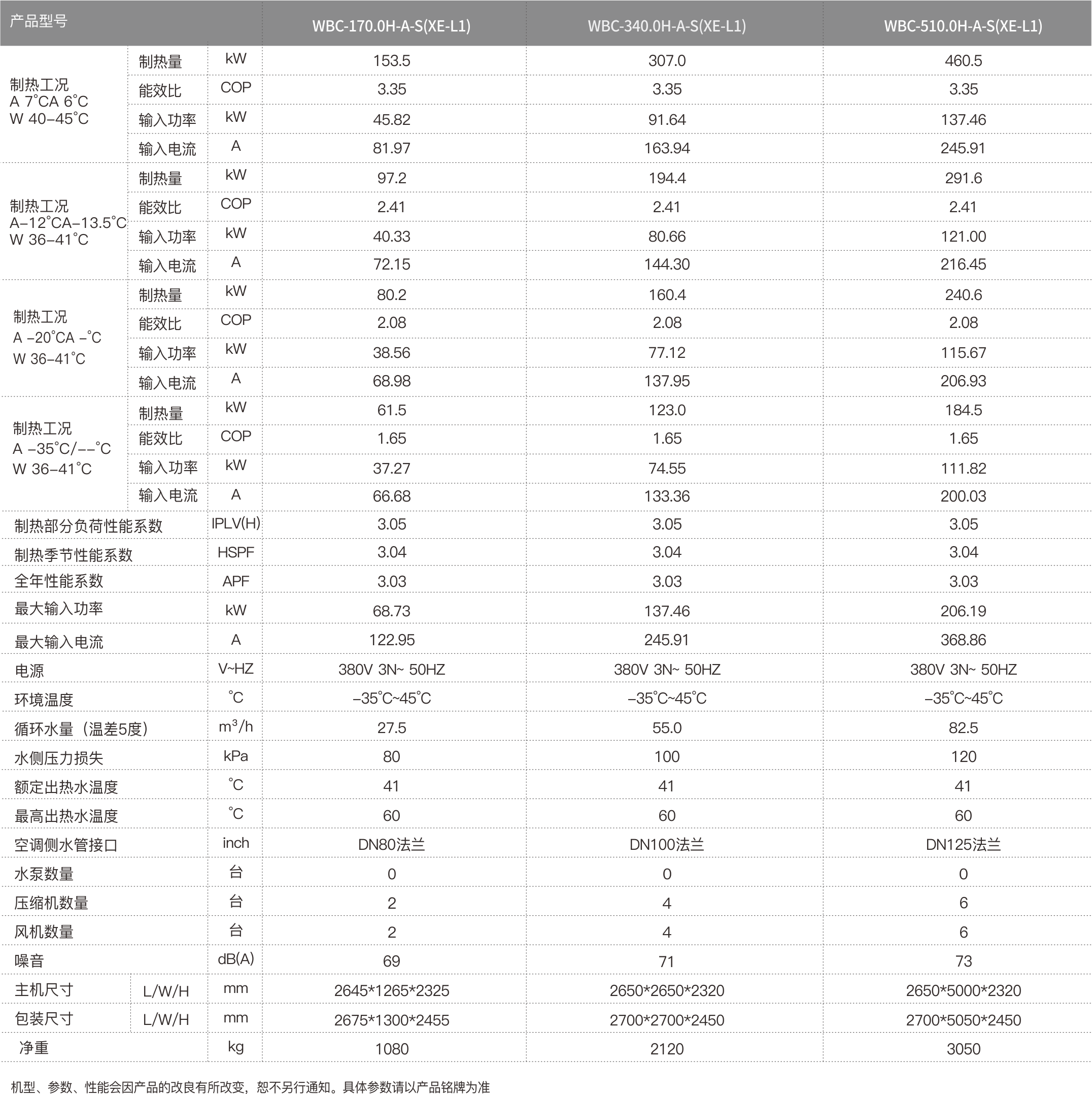Click the DN125法兰 cell
This screenshot has height=1094, width=1092.
tap(963, 845)
